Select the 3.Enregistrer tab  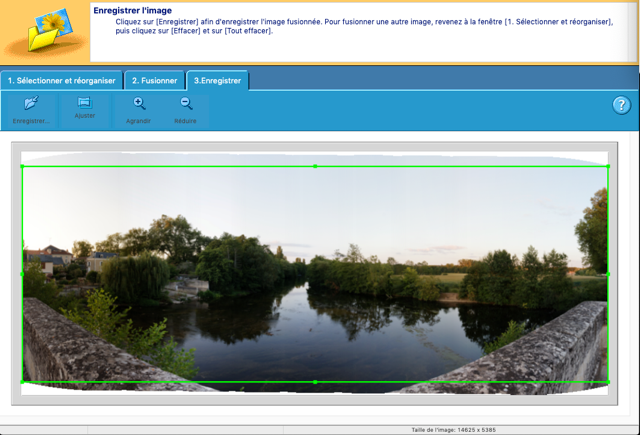[217, 80]
